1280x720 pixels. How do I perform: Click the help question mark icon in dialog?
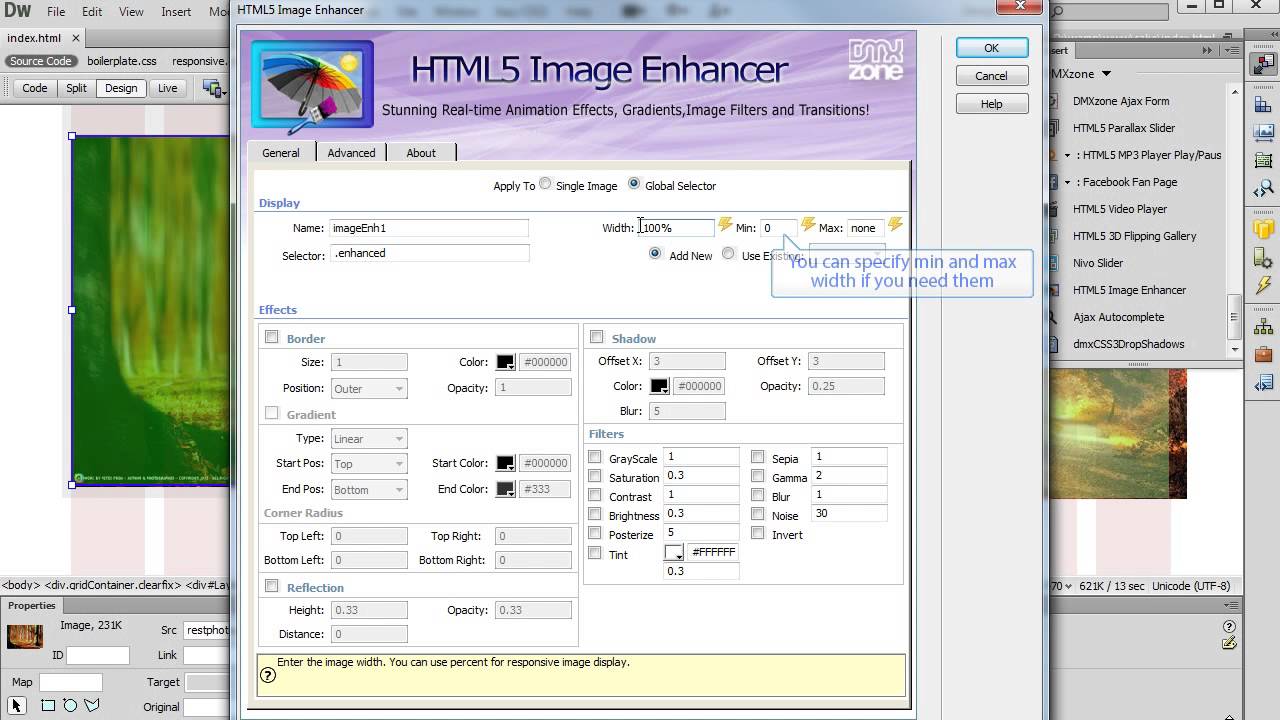click(x=267, y=676)
